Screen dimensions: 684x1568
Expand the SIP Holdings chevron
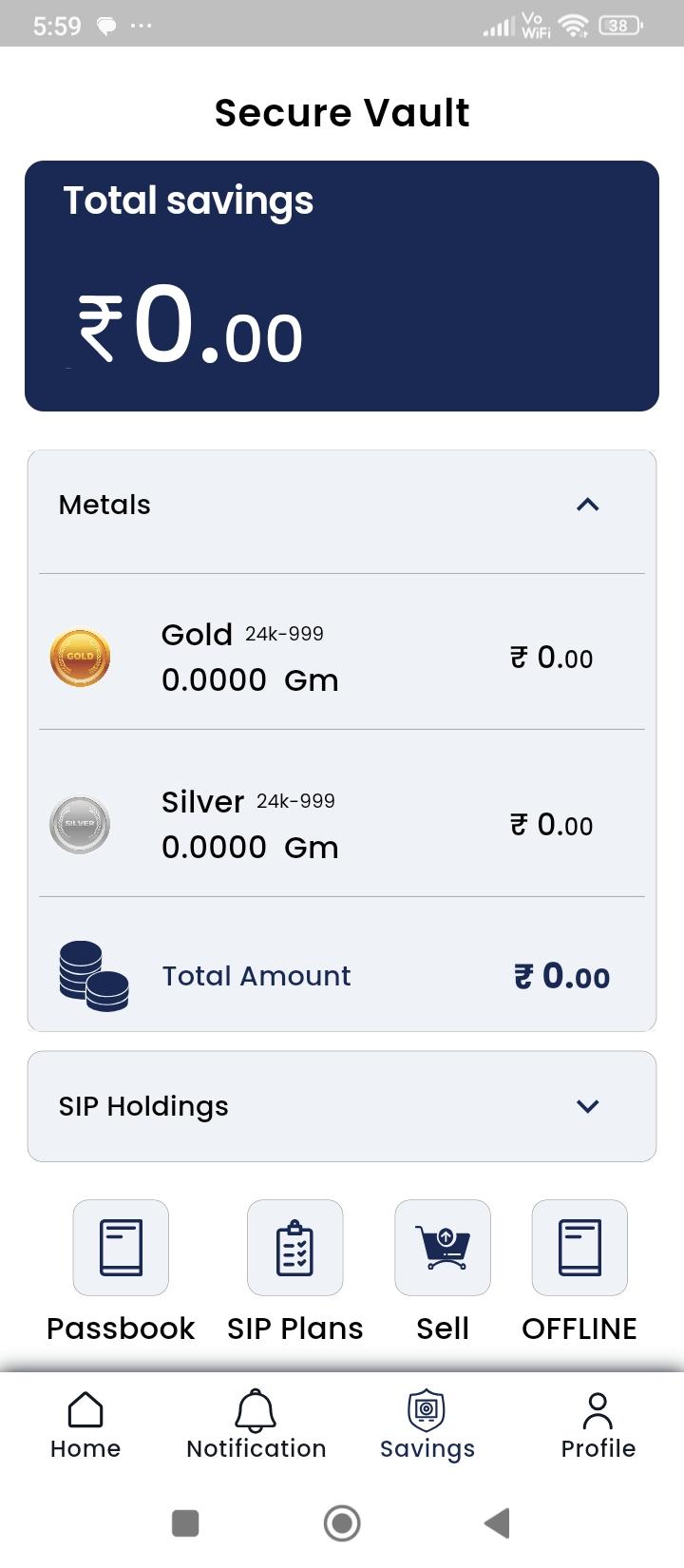point(588,1106)
